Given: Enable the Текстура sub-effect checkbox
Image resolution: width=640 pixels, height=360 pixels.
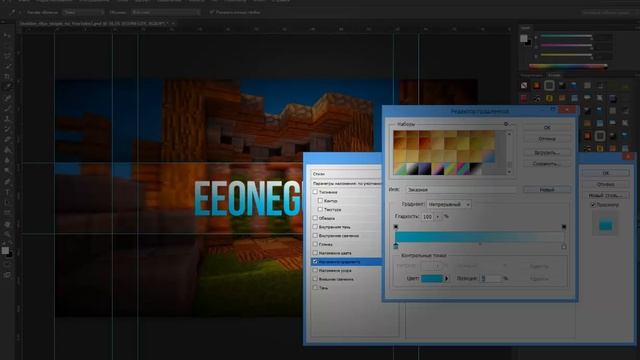Looking at the screenshot, I should coord(320,209).
